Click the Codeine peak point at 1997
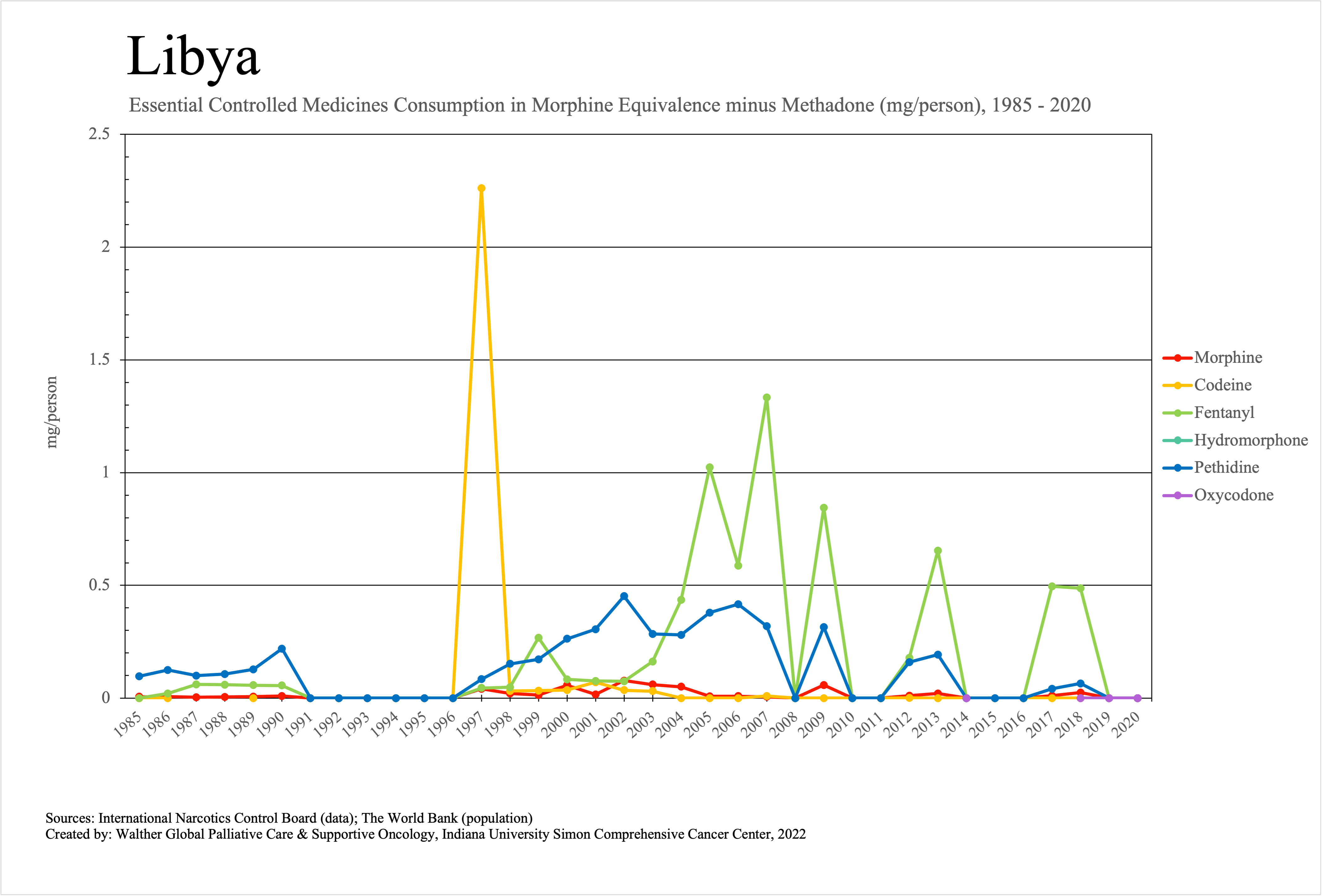 click(x=481, y=188)
